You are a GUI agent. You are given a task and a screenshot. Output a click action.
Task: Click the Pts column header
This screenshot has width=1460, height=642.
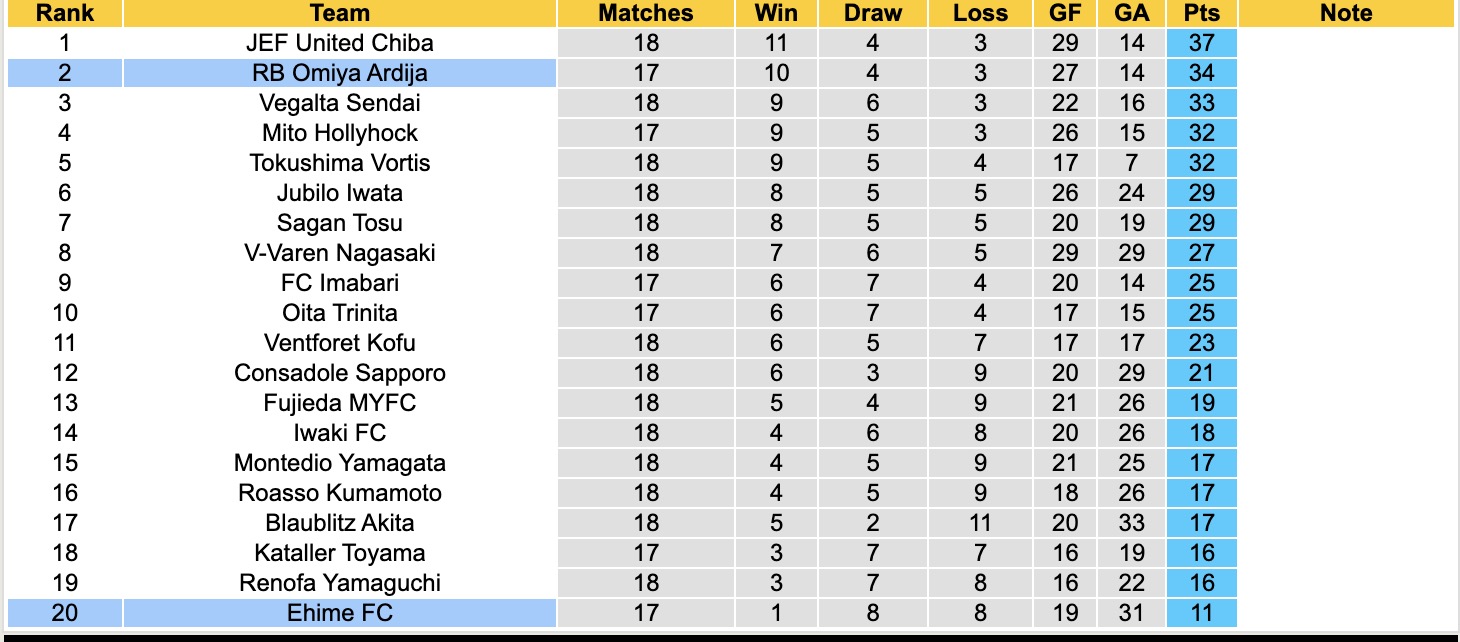[1201, 13]
